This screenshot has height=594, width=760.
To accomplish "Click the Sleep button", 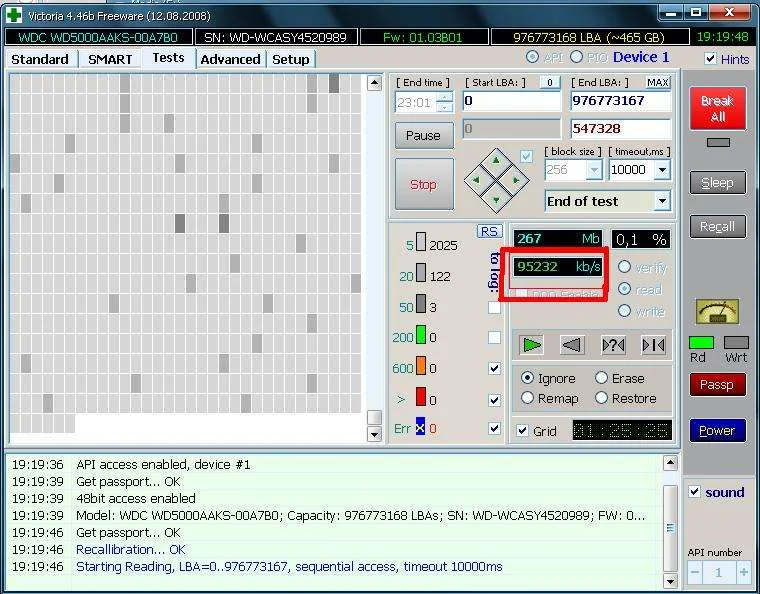I will pos(718,183).
